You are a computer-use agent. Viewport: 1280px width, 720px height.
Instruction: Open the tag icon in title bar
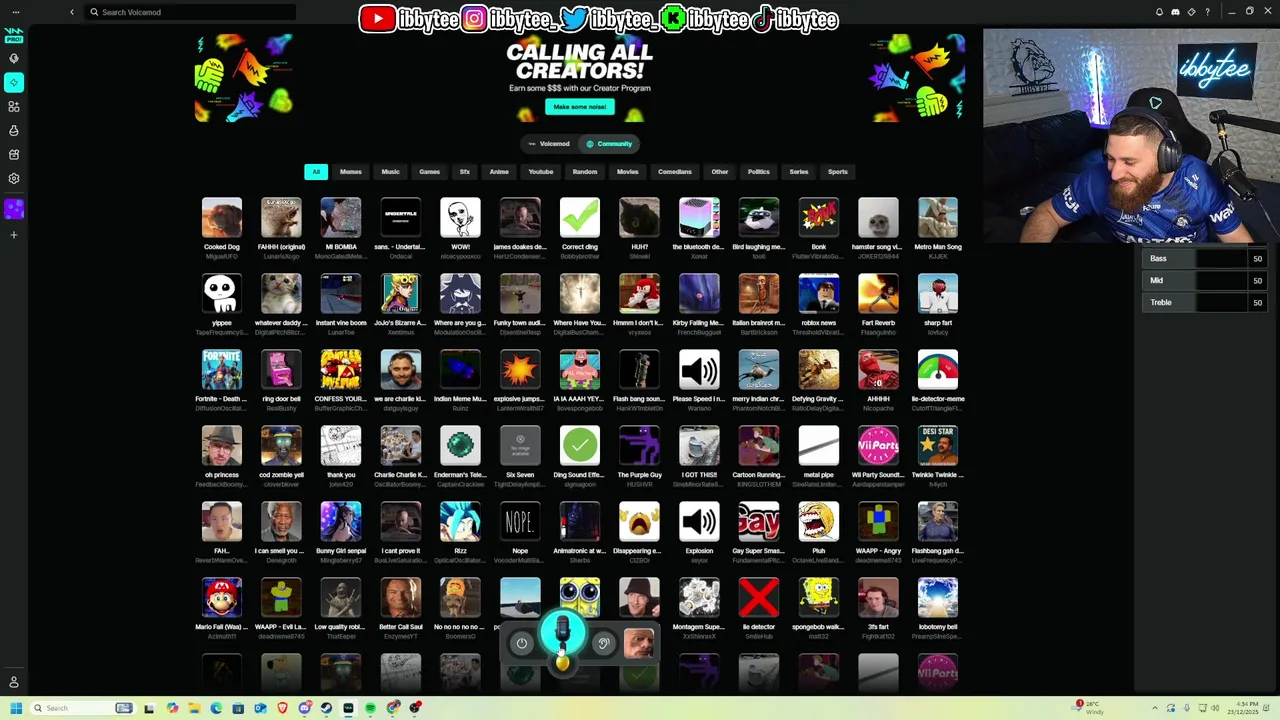coord(1191,12)
